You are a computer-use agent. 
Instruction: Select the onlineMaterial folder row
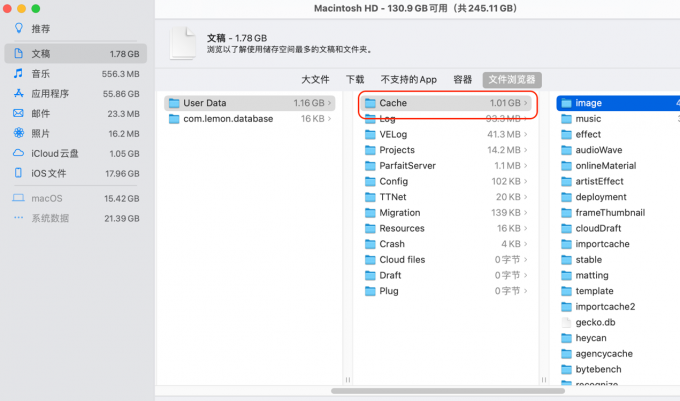coord(618,166)
